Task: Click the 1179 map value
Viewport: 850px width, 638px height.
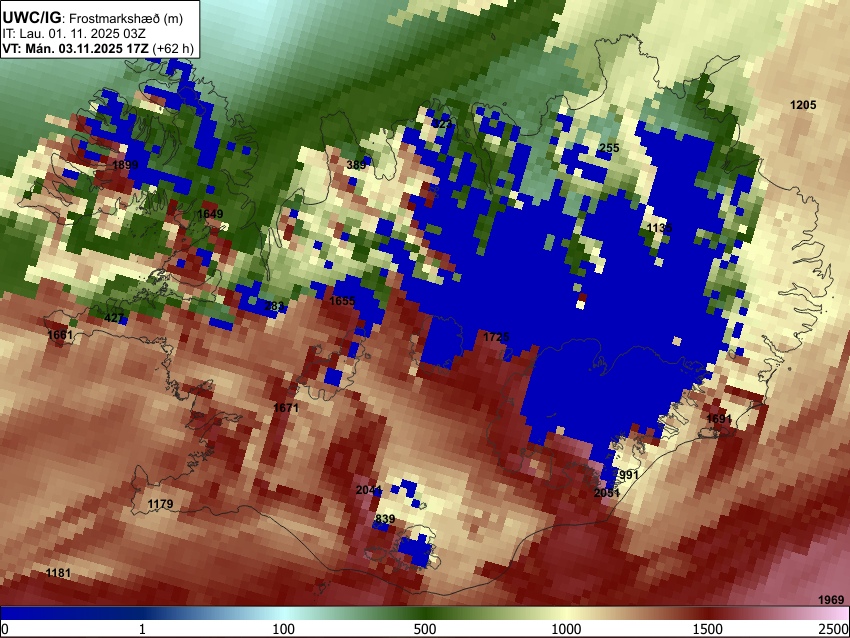Action: click(x=160, y=504)
